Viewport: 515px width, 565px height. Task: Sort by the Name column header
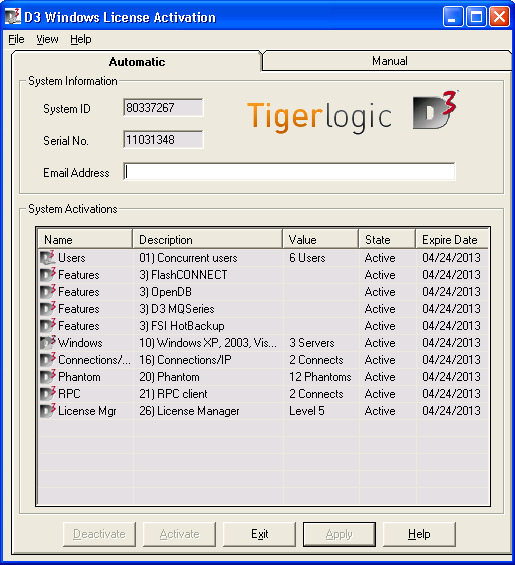click(x=85, y=239)
